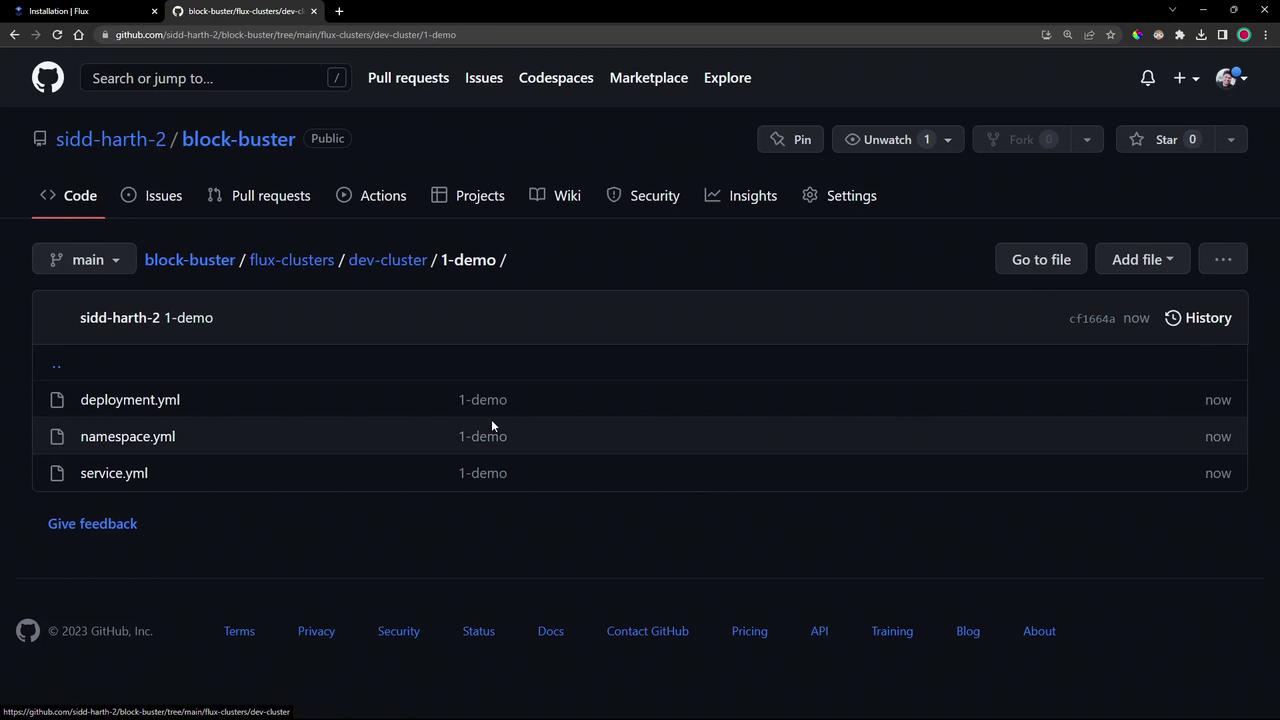Open the notifications bell
Viewport: 1280px width, 720px height.
1148,78
